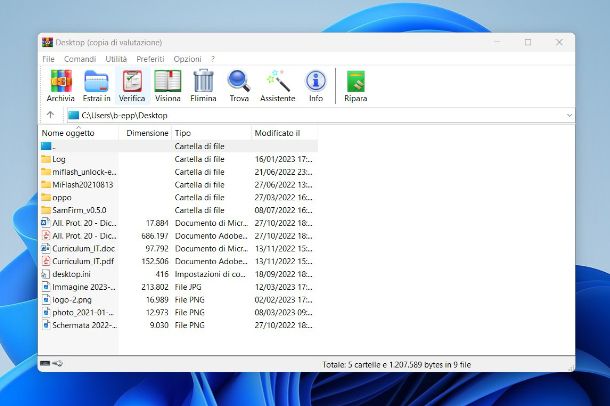The image size is (610, 406).
Task: Click size value 213.802
Action: [x=155, y=287]
